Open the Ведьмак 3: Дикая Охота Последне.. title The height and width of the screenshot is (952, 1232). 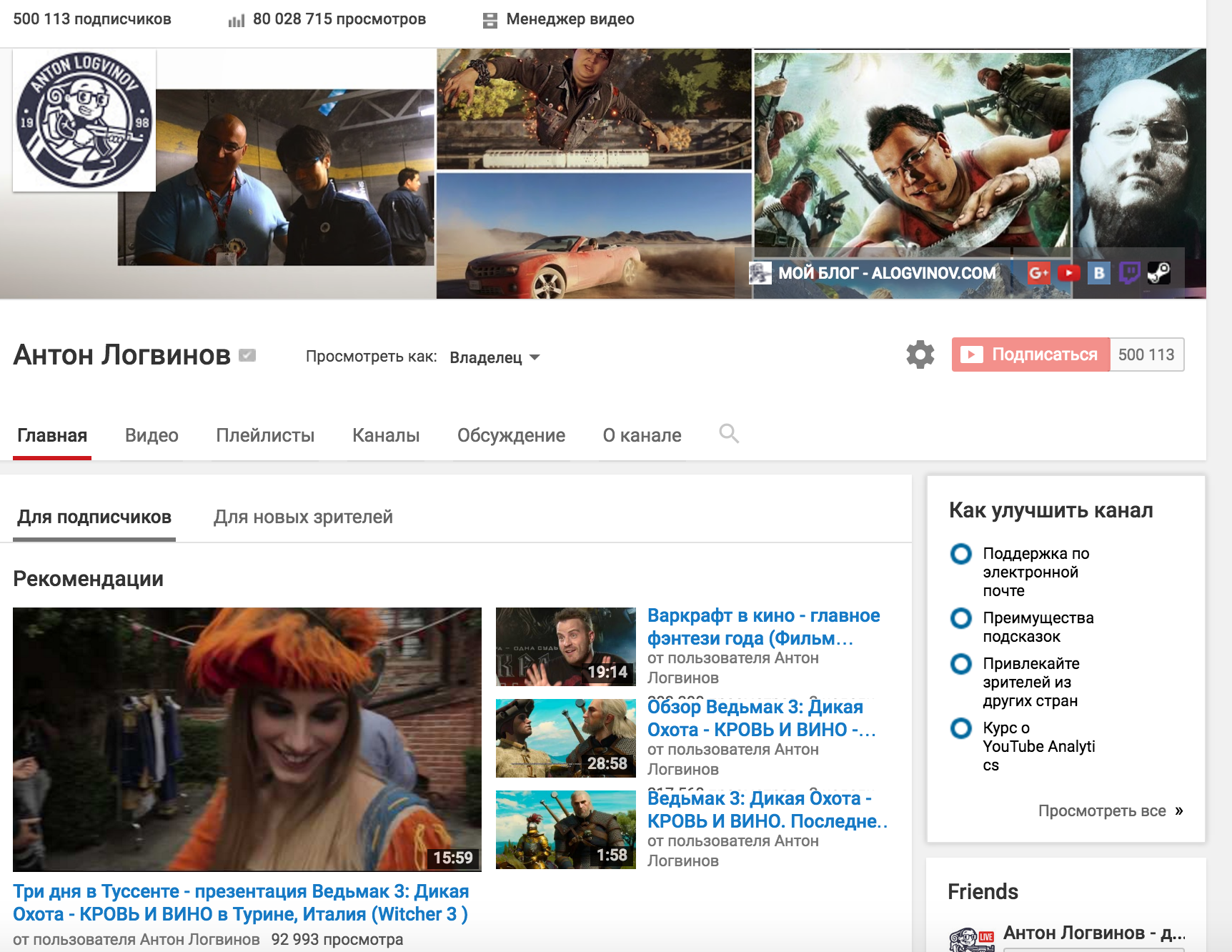(767, 810)
